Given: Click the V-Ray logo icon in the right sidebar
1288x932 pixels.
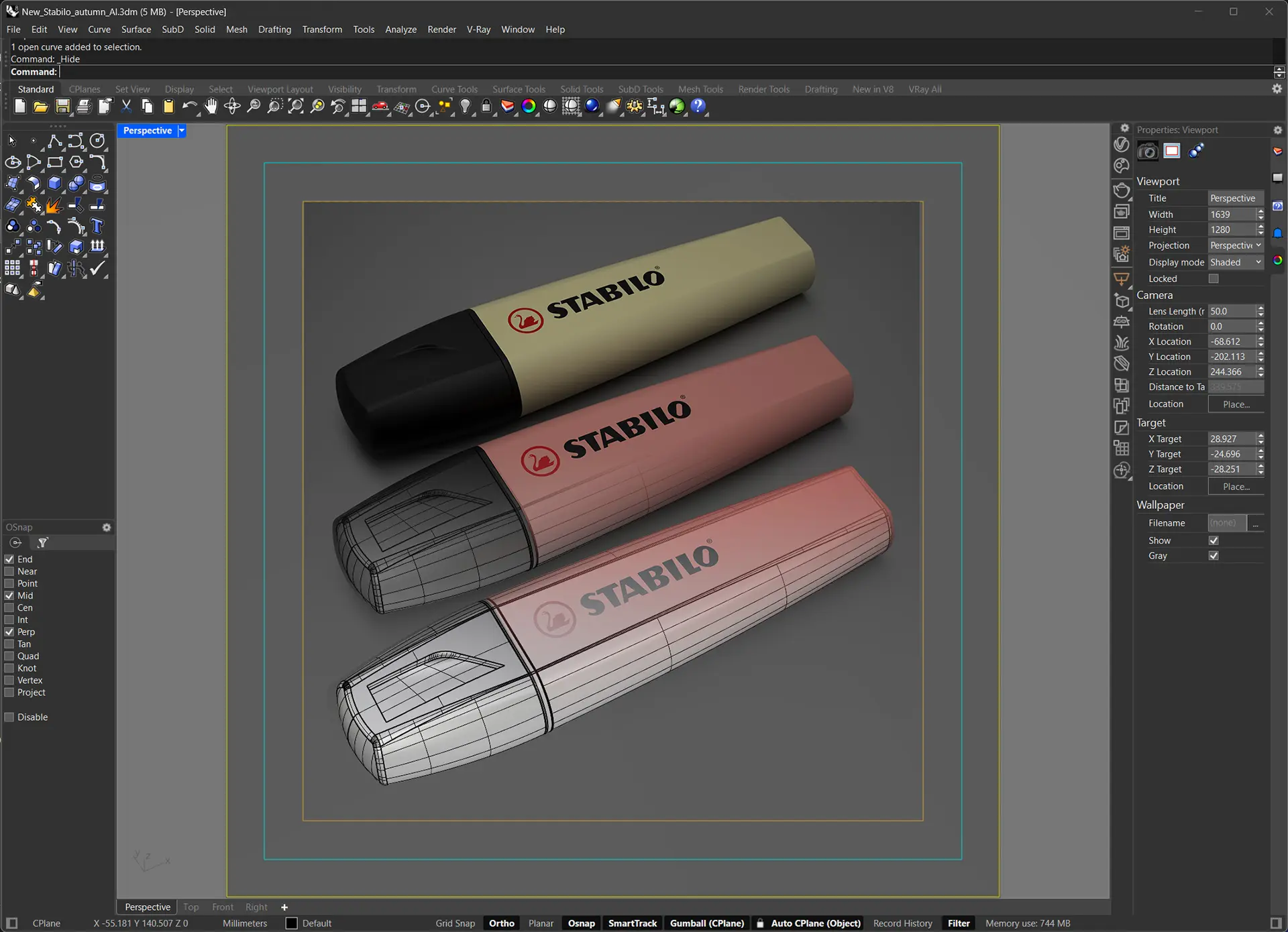Looking at the screenshot, I should 1122,144.
